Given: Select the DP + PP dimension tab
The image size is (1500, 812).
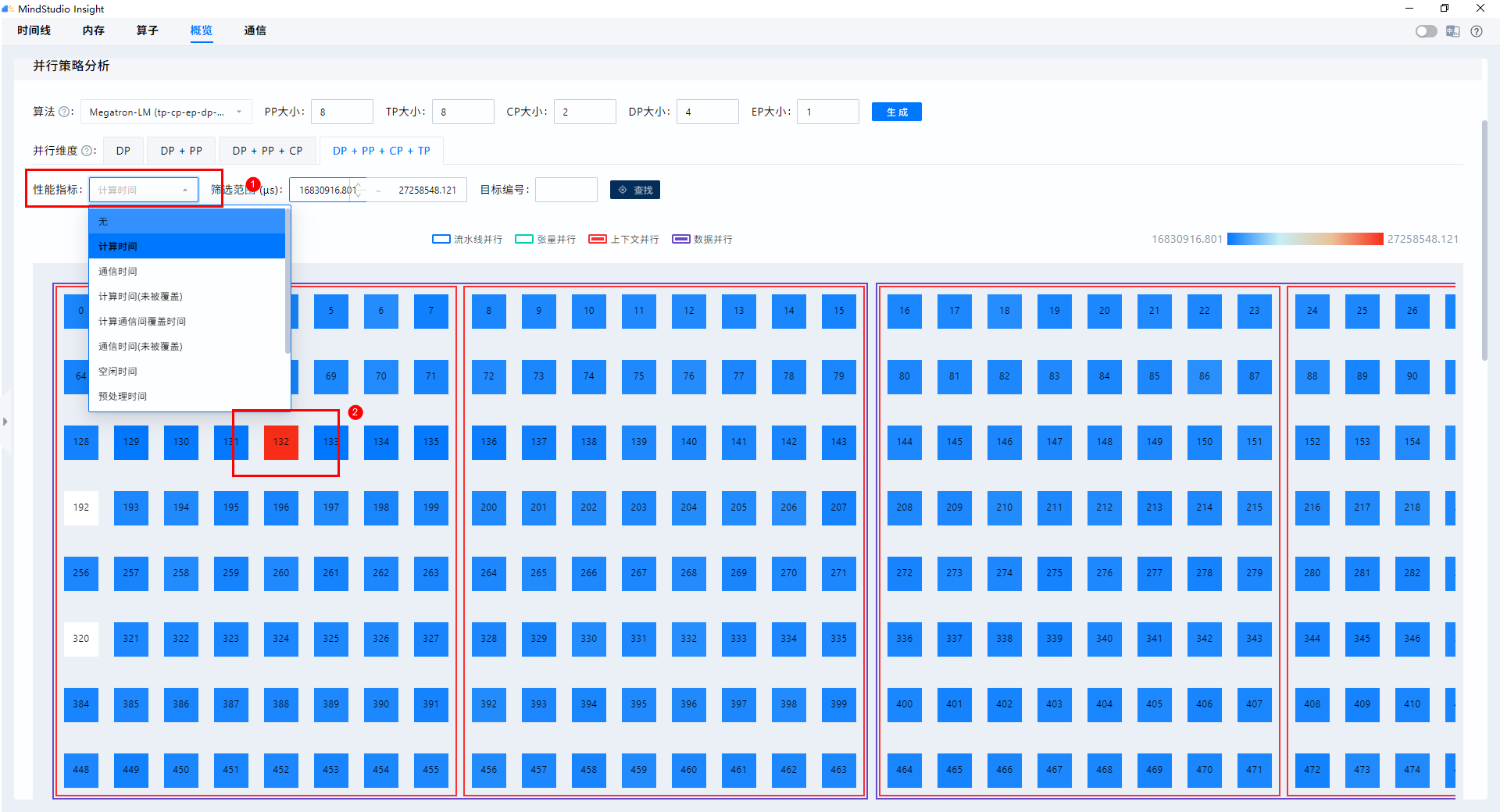Looking at the screenshot, I should (181, 151).
